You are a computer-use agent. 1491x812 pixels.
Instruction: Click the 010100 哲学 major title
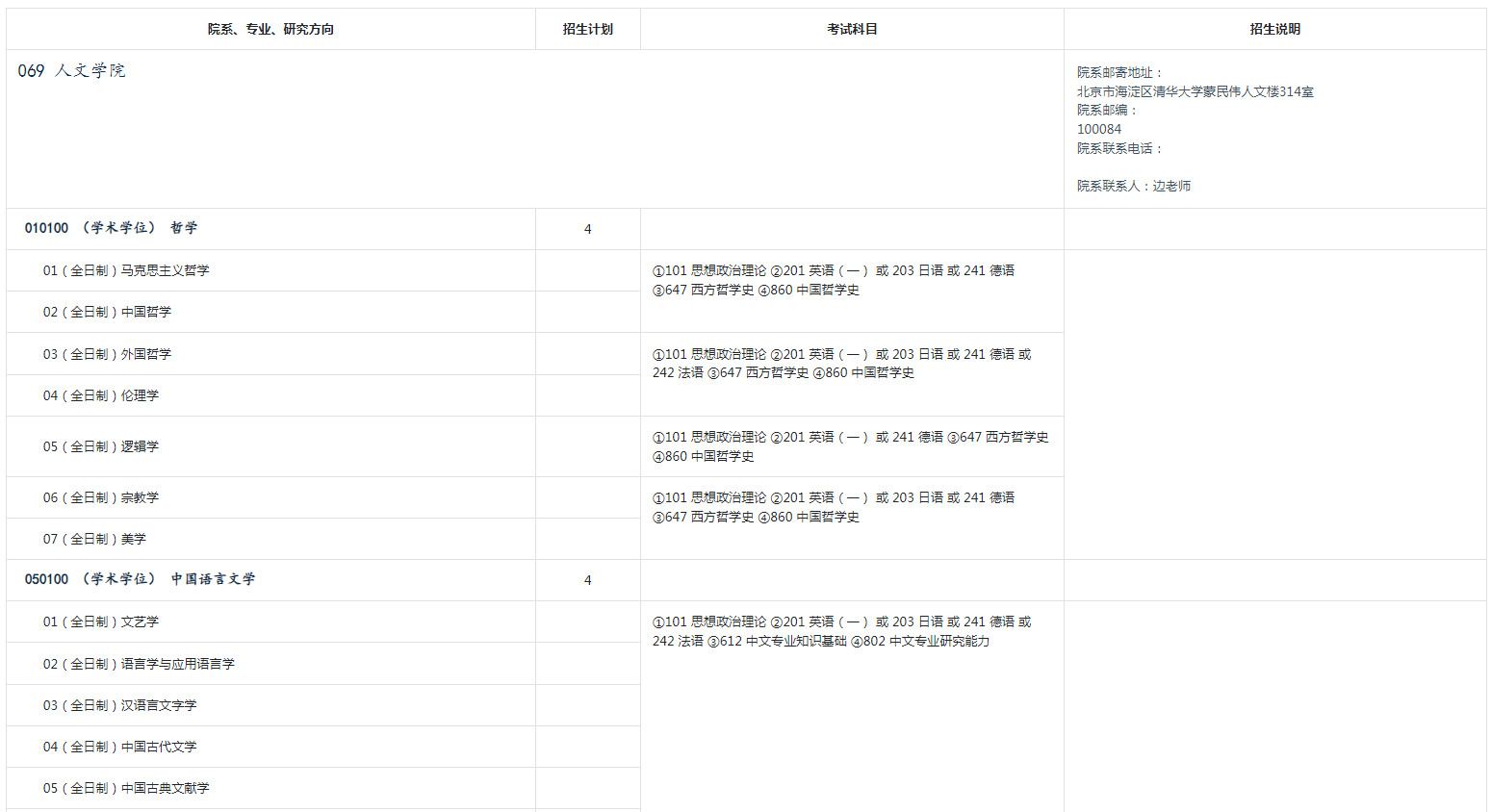[x=111, y=228]
